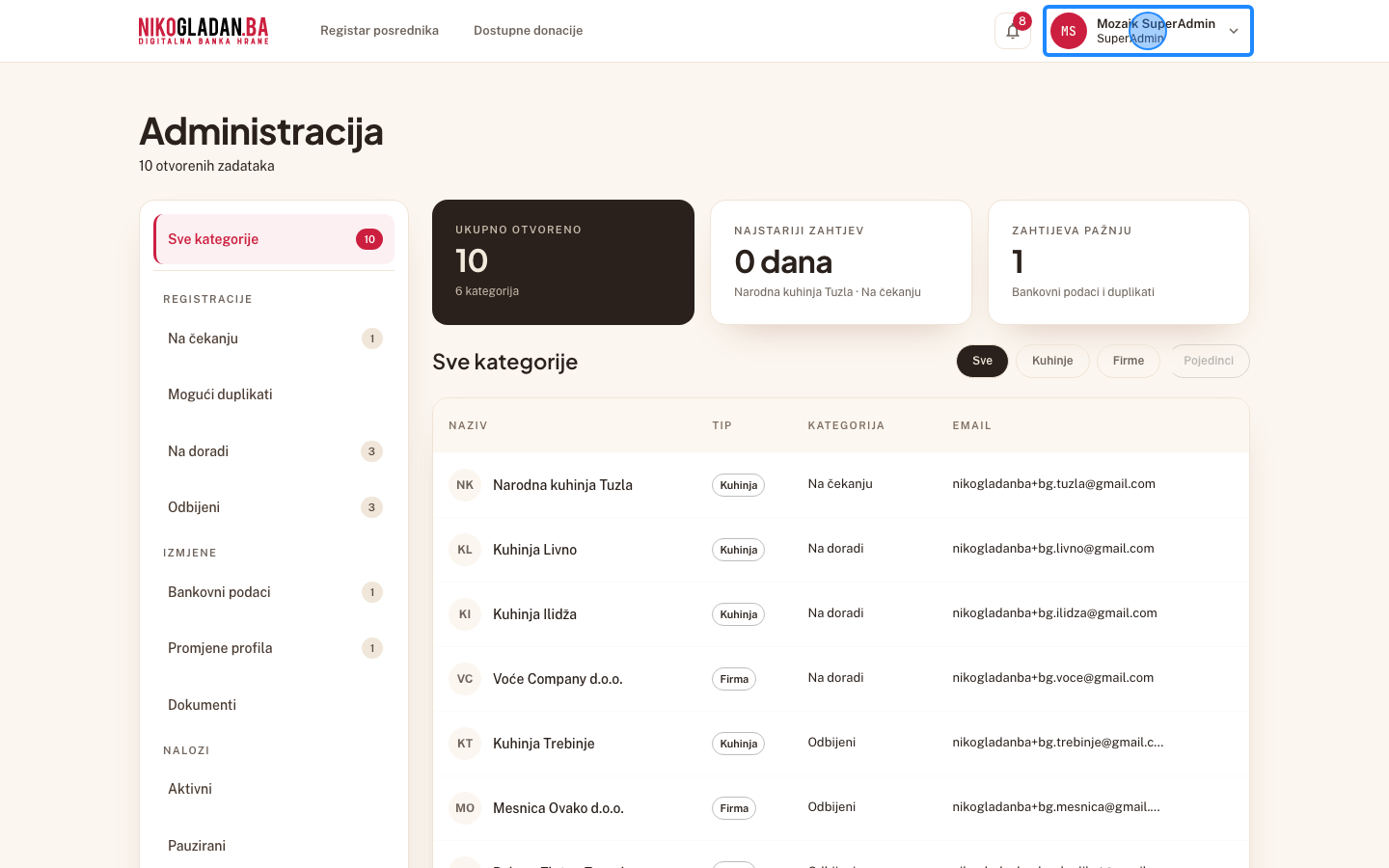Viewport: 1389px width, 868px height.
Task: Filter the list by Firme
Action: pos(1129,361)
